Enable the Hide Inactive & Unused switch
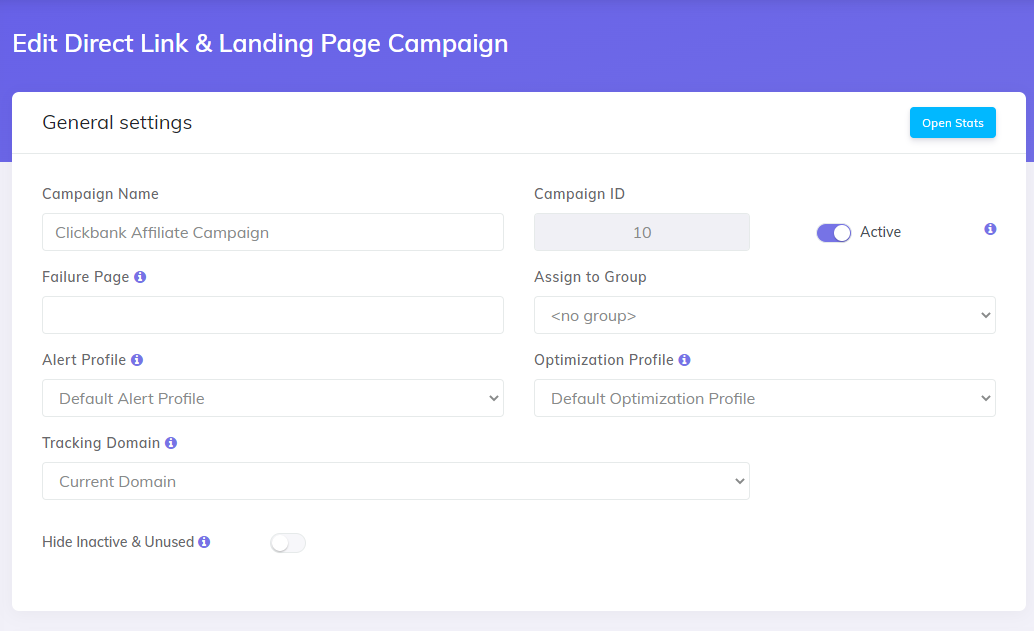This screenshot has height=631, width=1034. pyautogui.click(x=288, y=543)
